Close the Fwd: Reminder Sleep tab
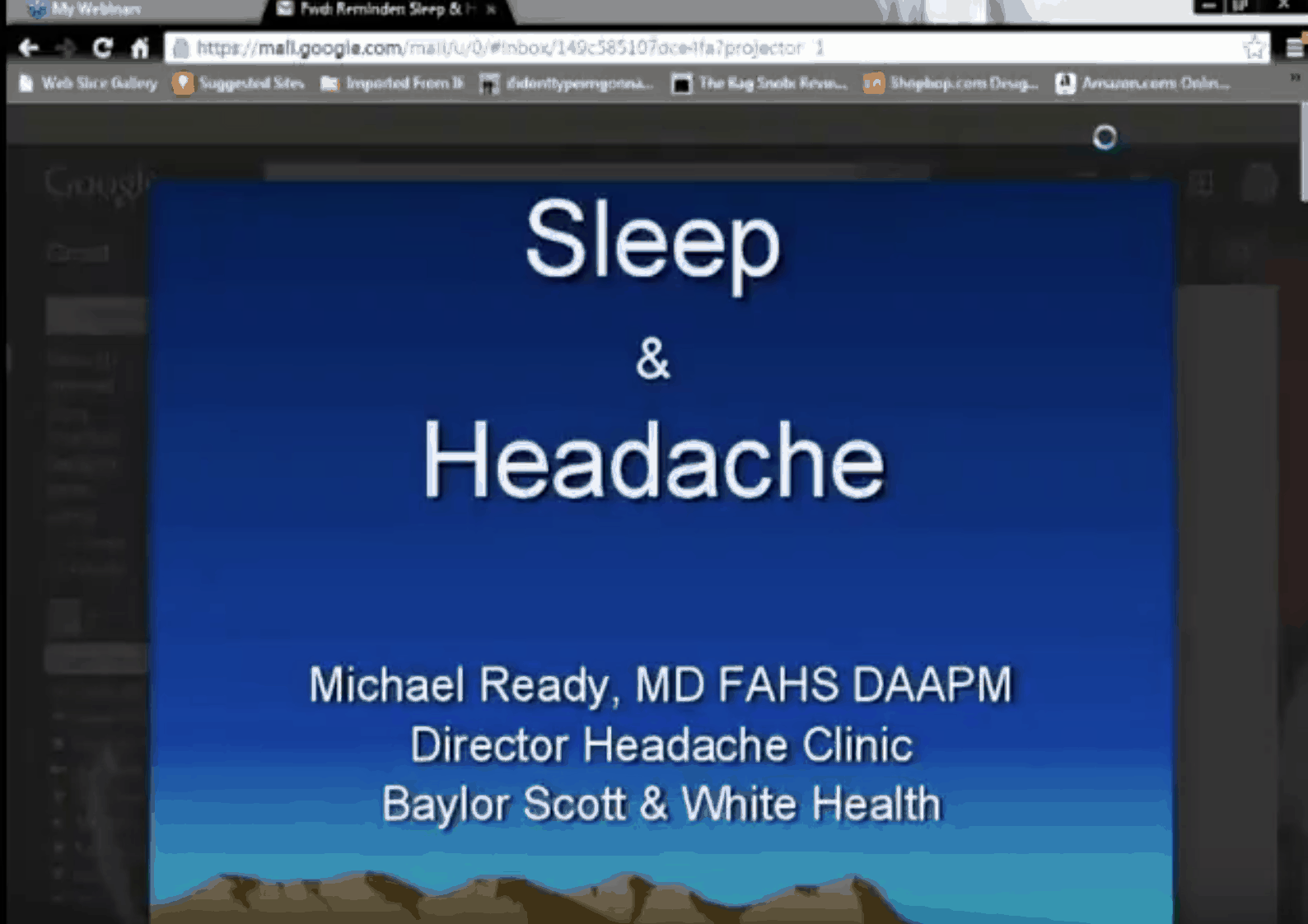 click(x=491, y=10)
